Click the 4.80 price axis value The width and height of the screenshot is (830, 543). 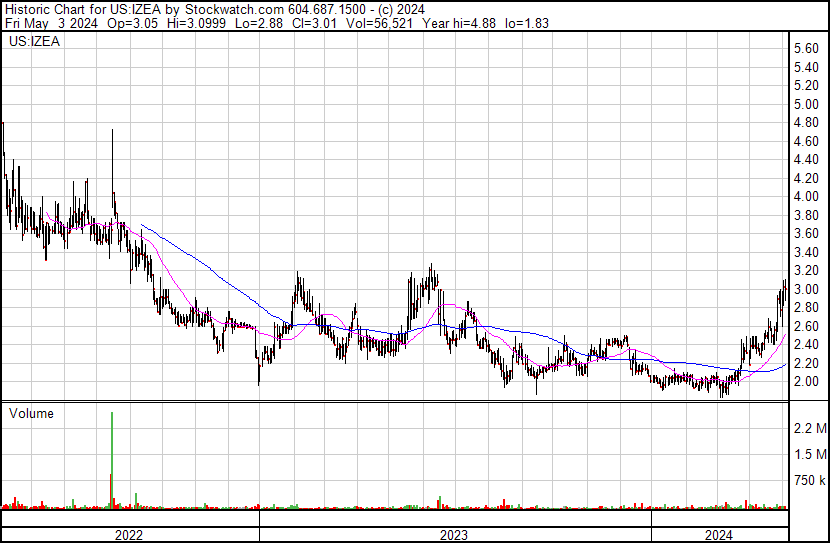pos(807,123)
